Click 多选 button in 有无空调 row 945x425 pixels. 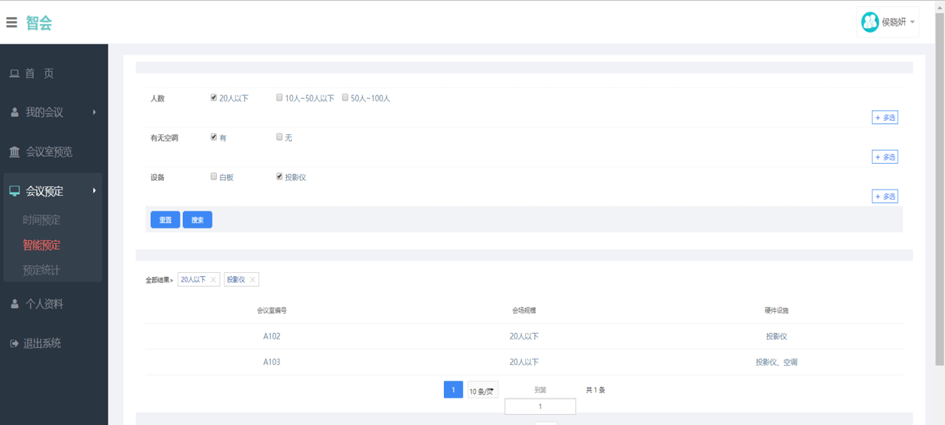click(x=885, y=157)
